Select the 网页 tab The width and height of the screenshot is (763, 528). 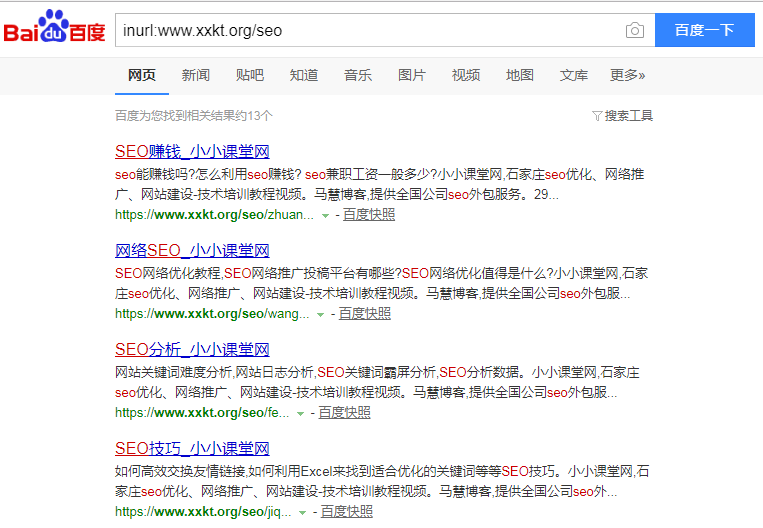[142, 75]
